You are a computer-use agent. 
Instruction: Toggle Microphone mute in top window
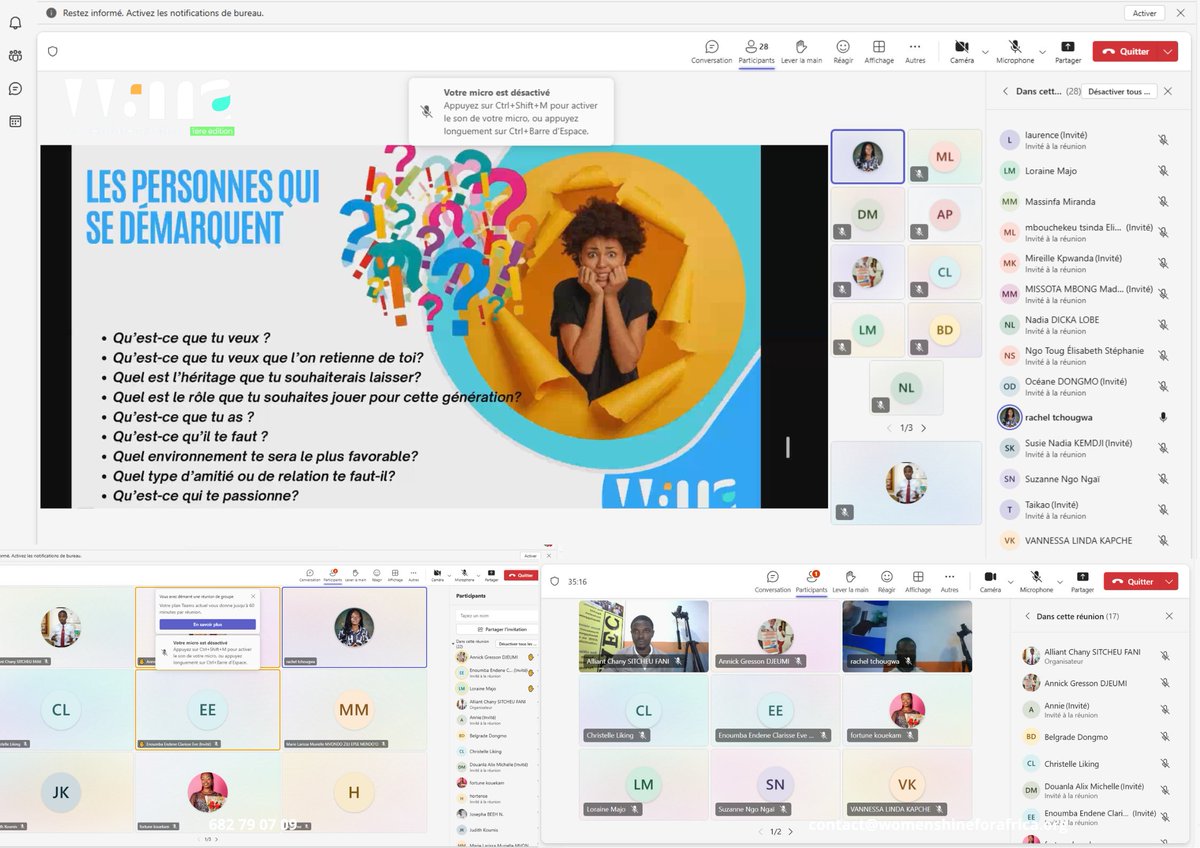tap(1015, 52)
